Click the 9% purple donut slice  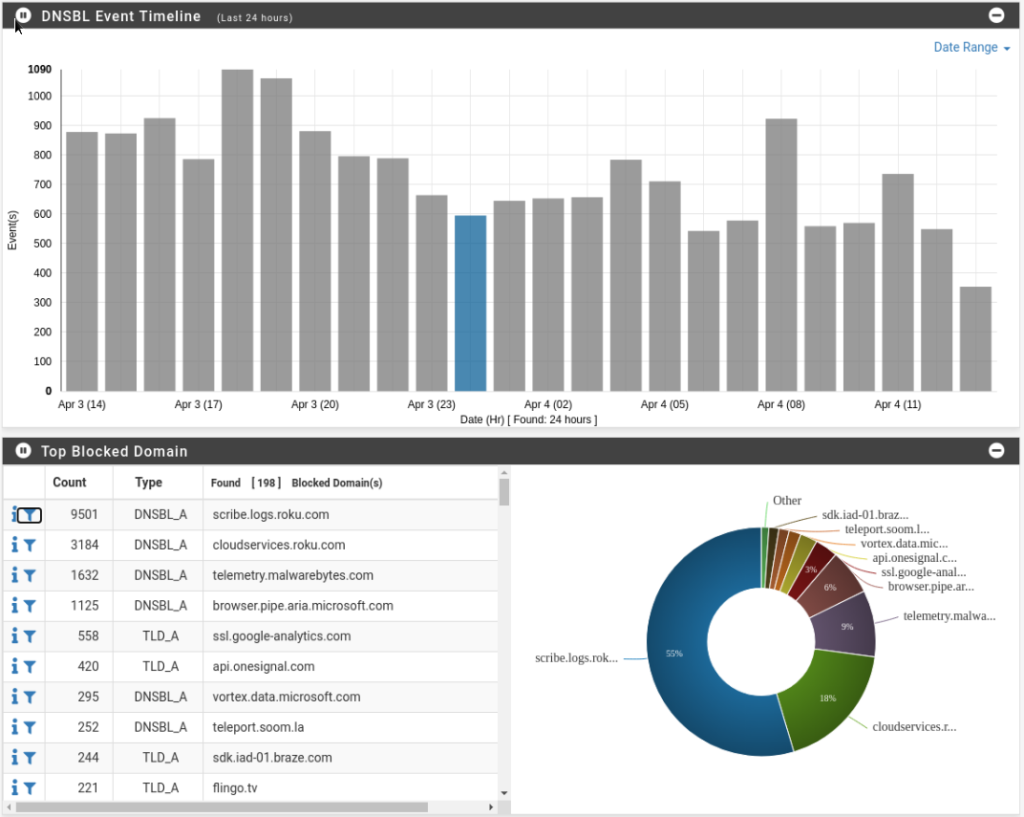click(846, 626)
